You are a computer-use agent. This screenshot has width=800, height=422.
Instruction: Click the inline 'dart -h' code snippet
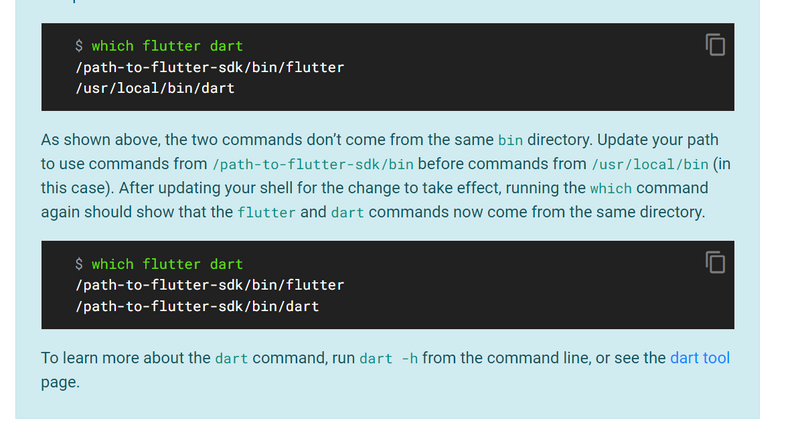pos(389,358)
